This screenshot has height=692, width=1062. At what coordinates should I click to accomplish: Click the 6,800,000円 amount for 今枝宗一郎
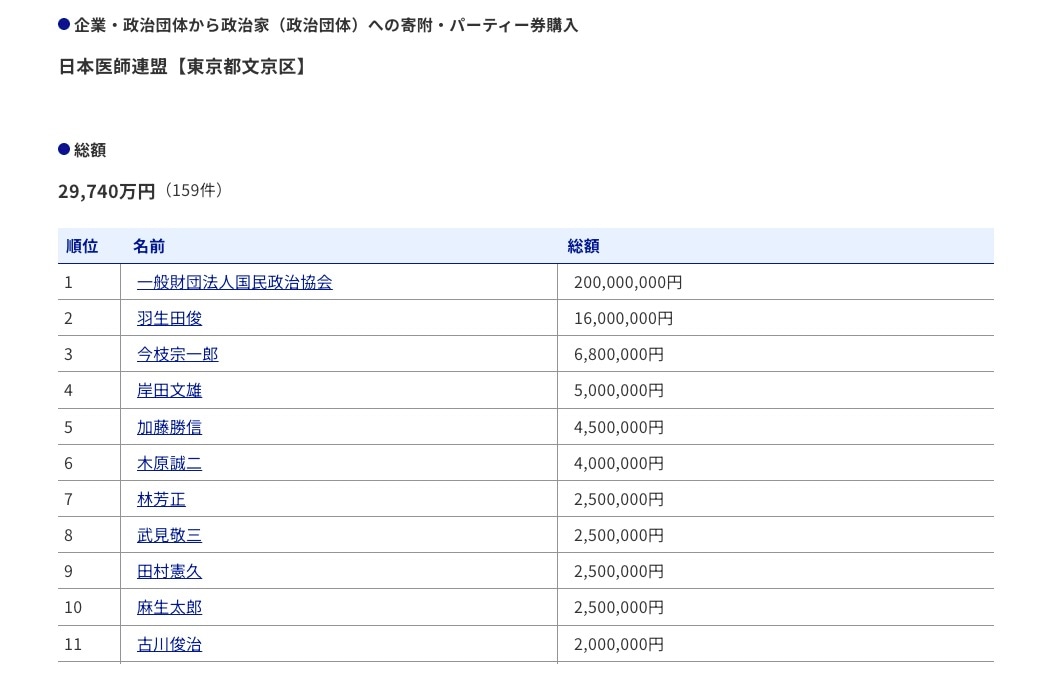point(618,355)
